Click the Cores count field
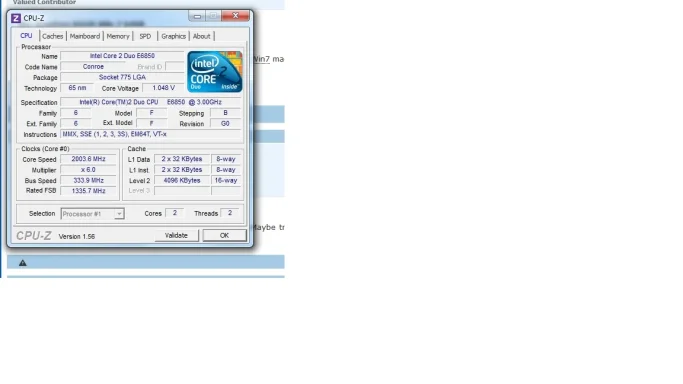 coord(175,213)
